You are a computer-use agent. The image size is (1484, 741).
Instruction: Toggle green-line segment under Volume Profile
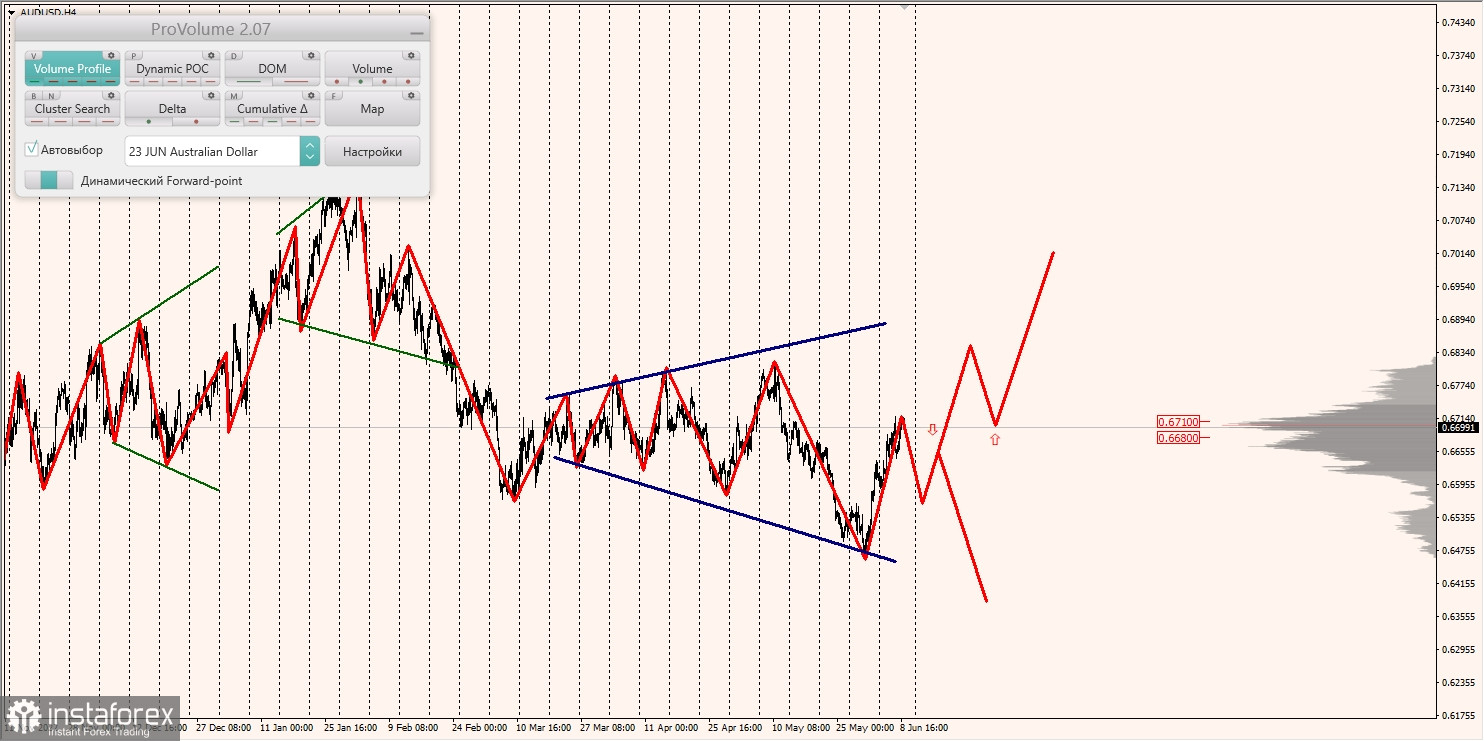(x=34, y=81)
